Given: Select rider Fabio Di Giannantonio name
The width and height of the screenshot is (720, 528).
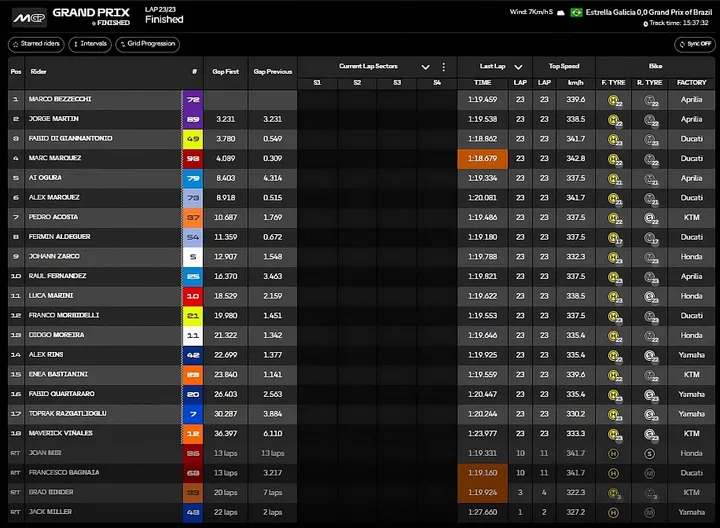Looking at the screenshot, I should pos(71,139).
